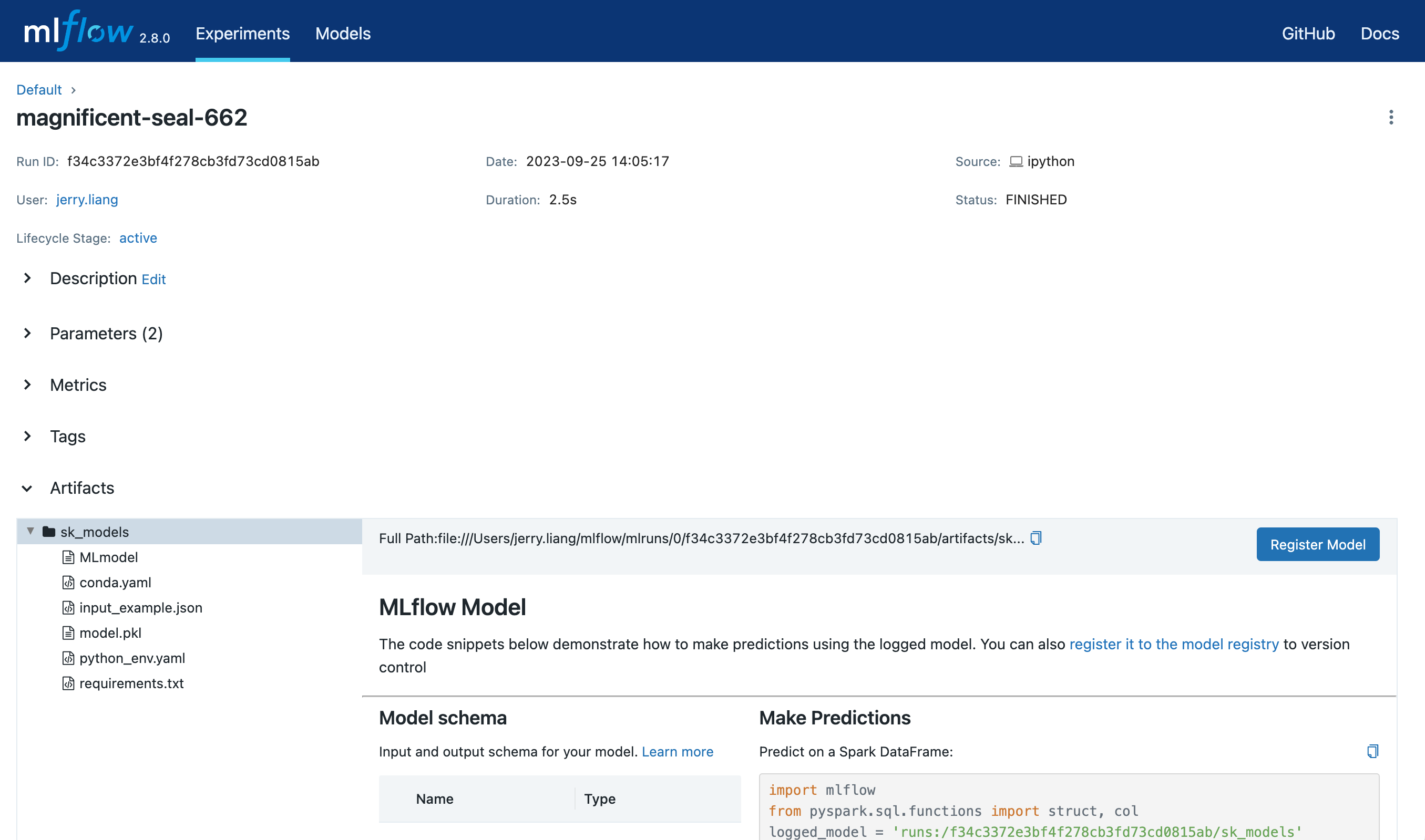
Task: Expand the sk_models folder tree
Action: pos(30,531)
